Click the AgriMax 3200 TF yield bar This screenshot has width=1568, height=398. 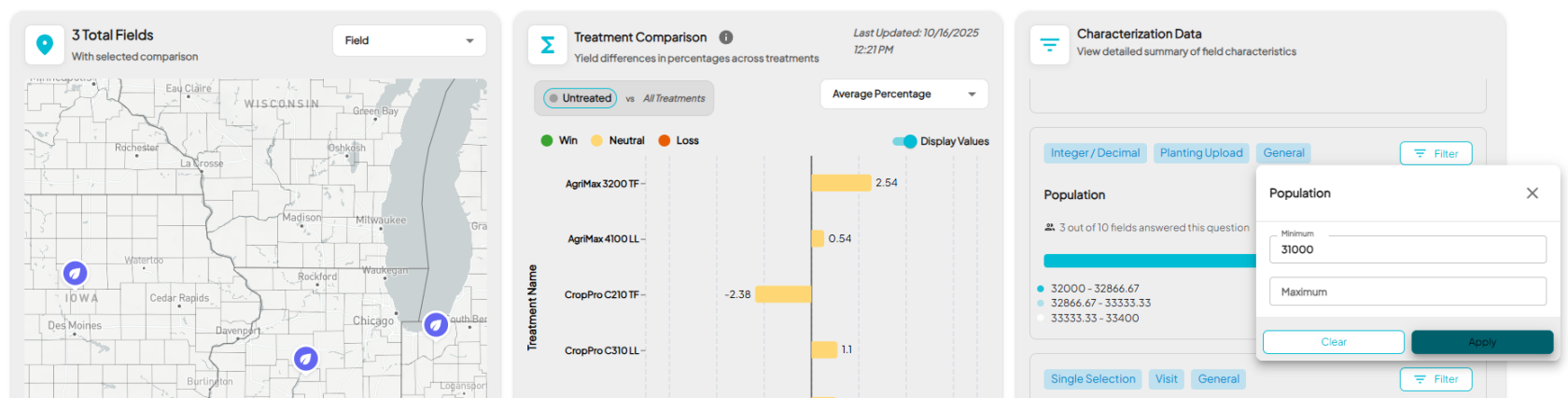[x=840, y=183]
